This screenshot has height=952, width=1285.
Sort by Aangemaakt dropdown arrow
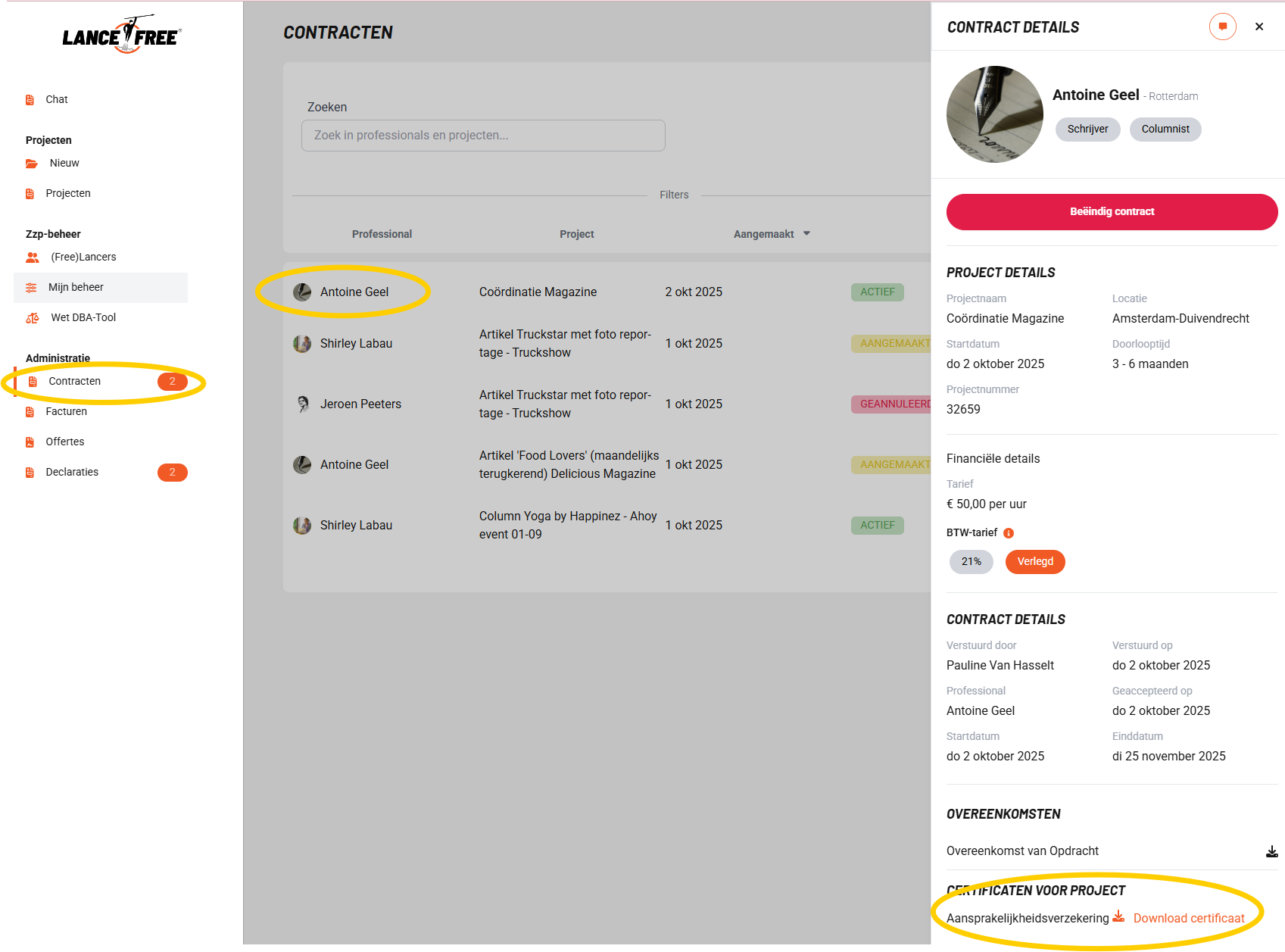[806, 234]
